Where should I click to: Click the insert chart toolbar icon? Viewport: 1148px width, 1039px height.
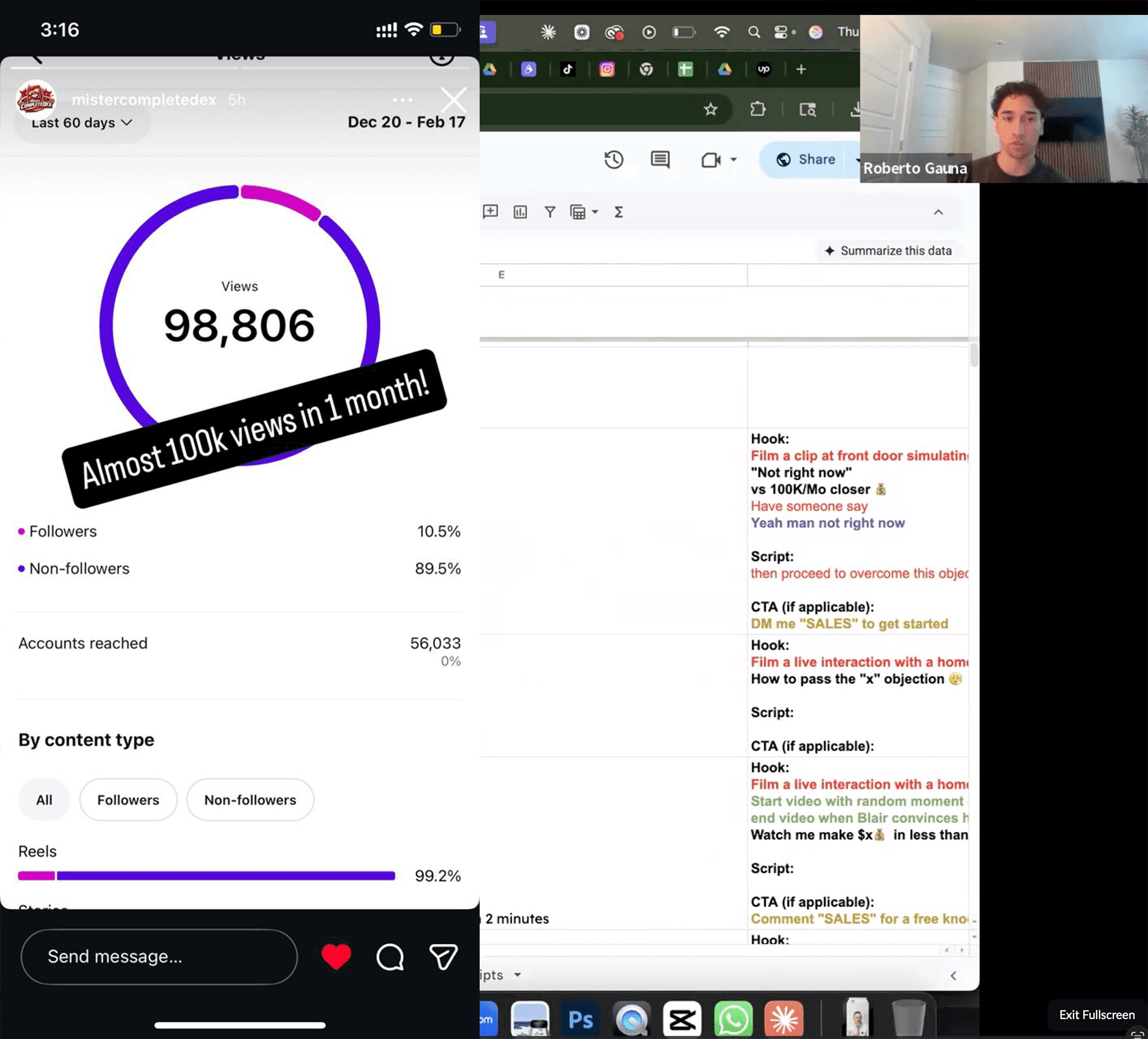tap(520, 212)
